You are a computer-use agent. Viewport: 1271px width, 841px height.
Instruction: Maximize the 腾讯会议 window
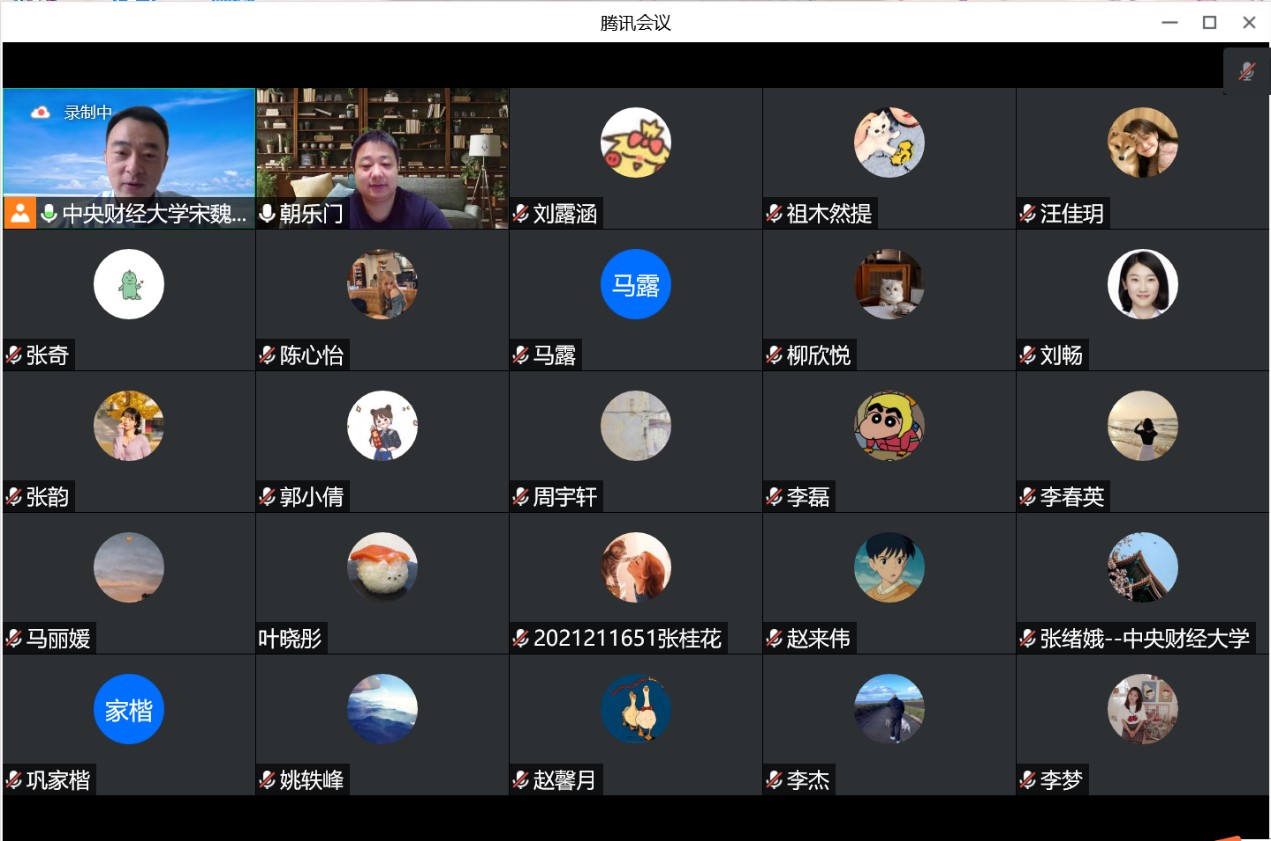(1209, 22)
